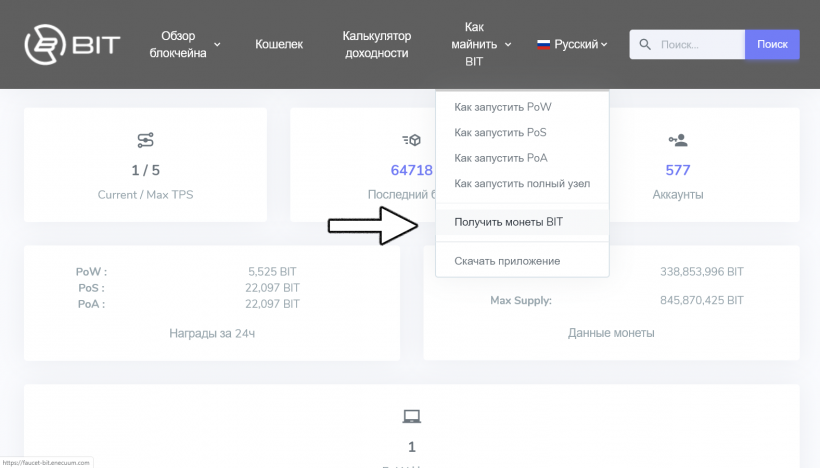Screen dimensions: 820x468
Task: Choose Получить монеты BIT menu item
Action: click(522, 222)
